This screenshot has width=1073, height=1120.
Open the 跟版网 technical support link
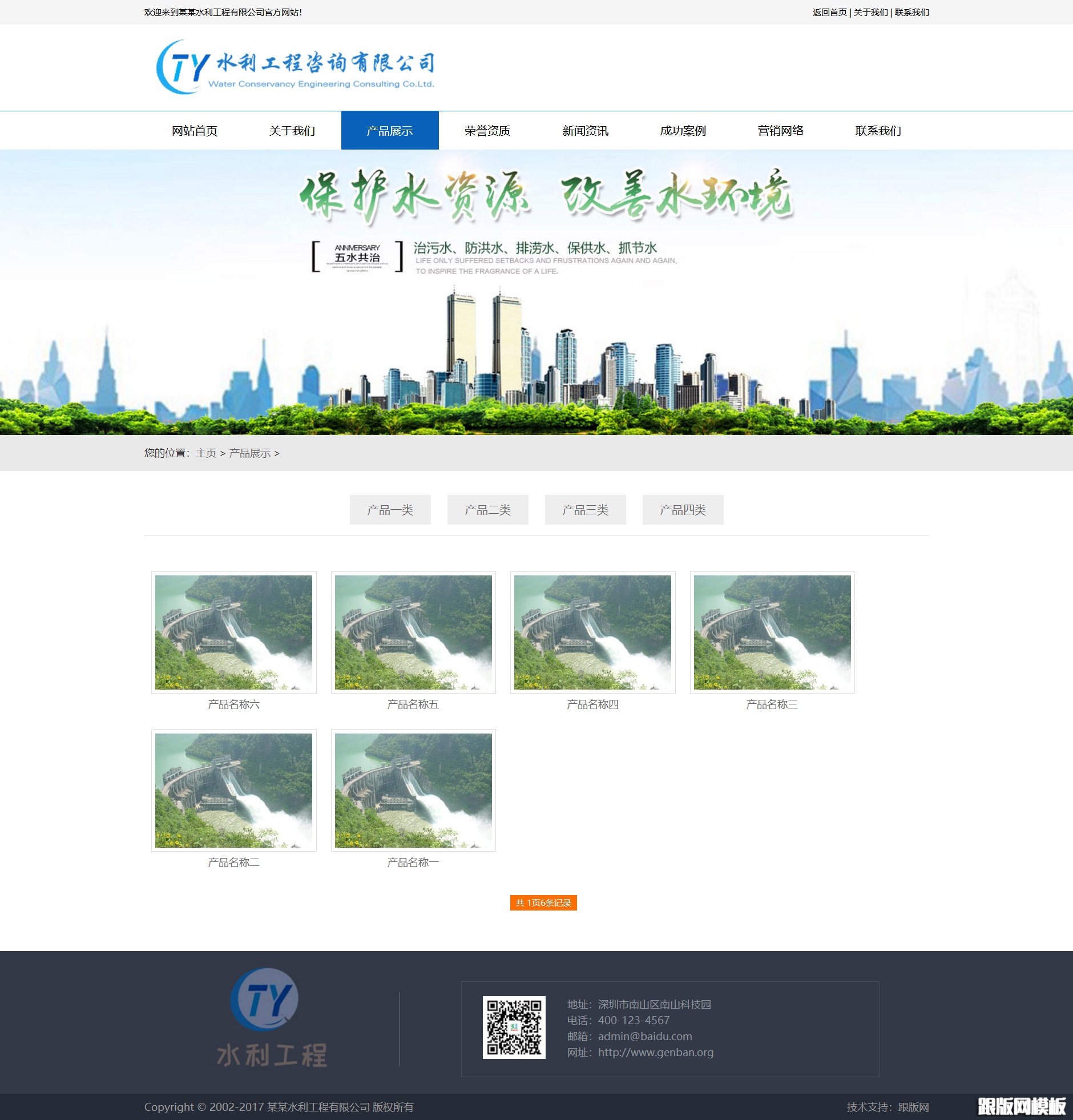(913, 1107)
